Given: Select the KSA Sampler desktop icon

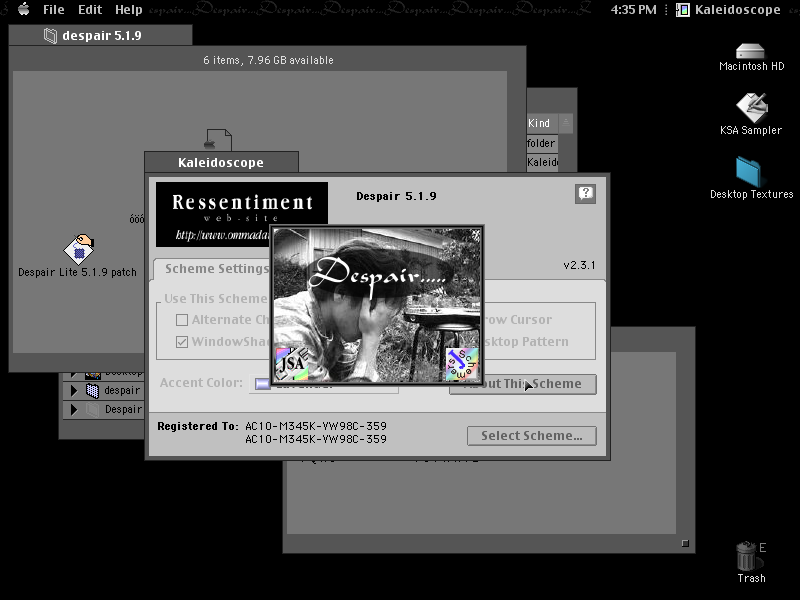Looking at the screenshot, I should coord(751,107).
